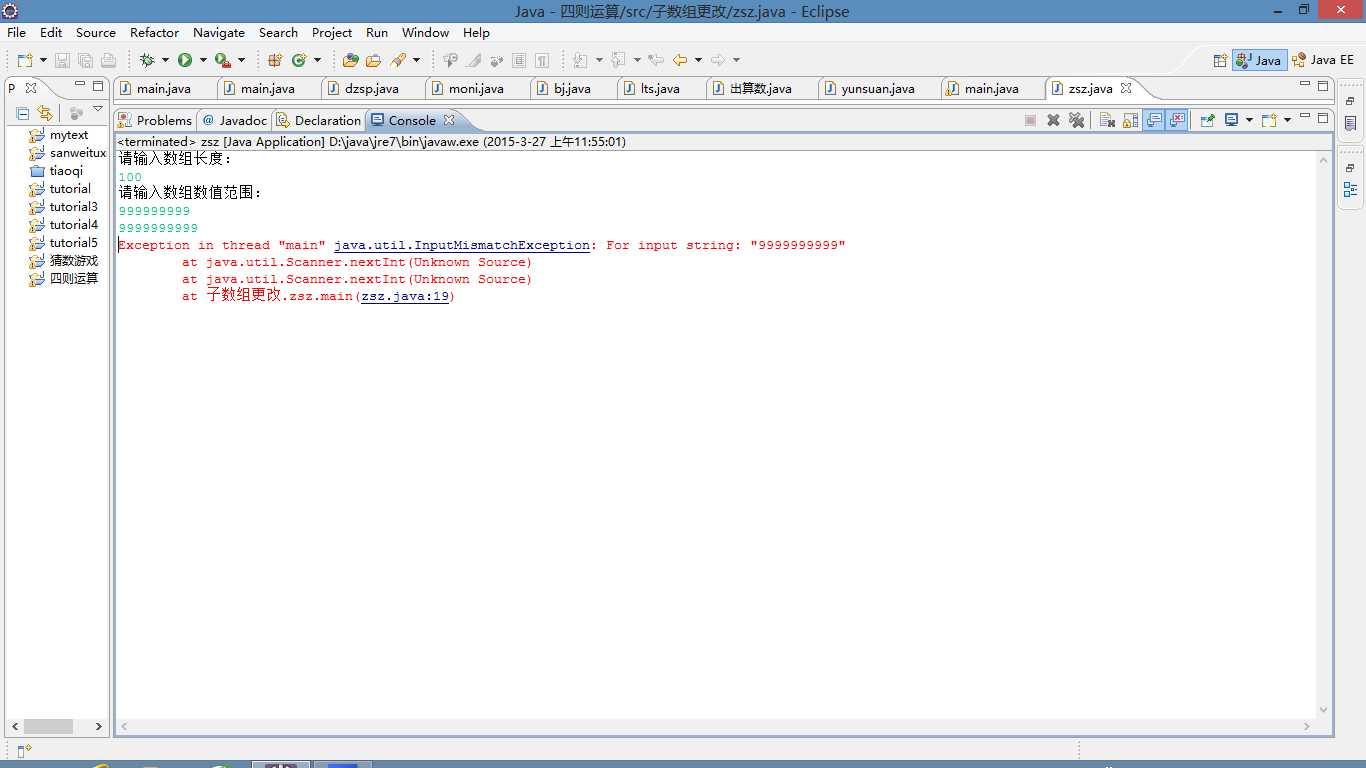
Task: Open the Search dropdown arrow
Action: click(416, 61)
